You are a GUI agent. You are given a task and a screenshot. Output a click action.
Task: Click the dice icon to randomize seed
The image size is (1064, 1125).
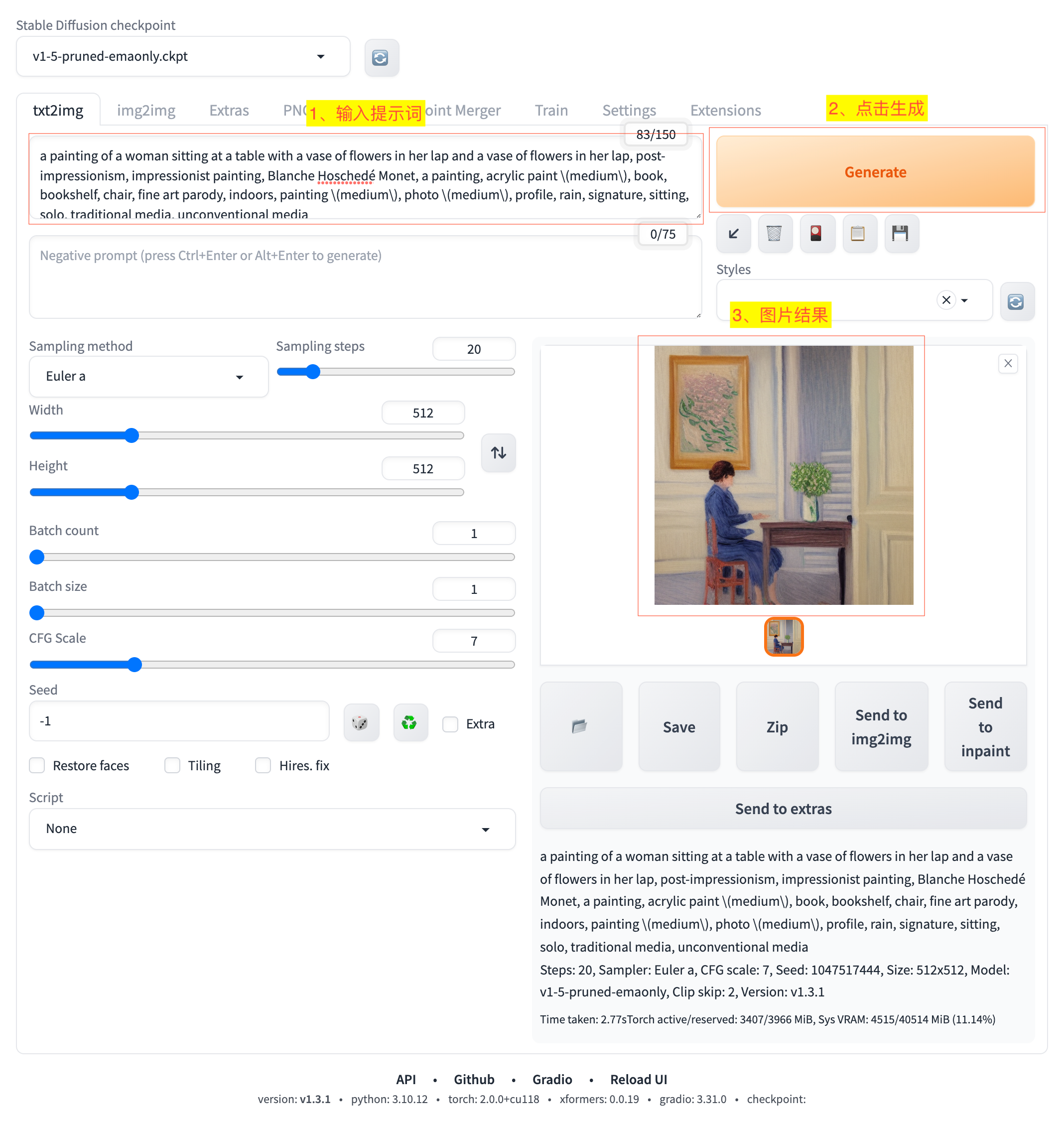(361, 723)
